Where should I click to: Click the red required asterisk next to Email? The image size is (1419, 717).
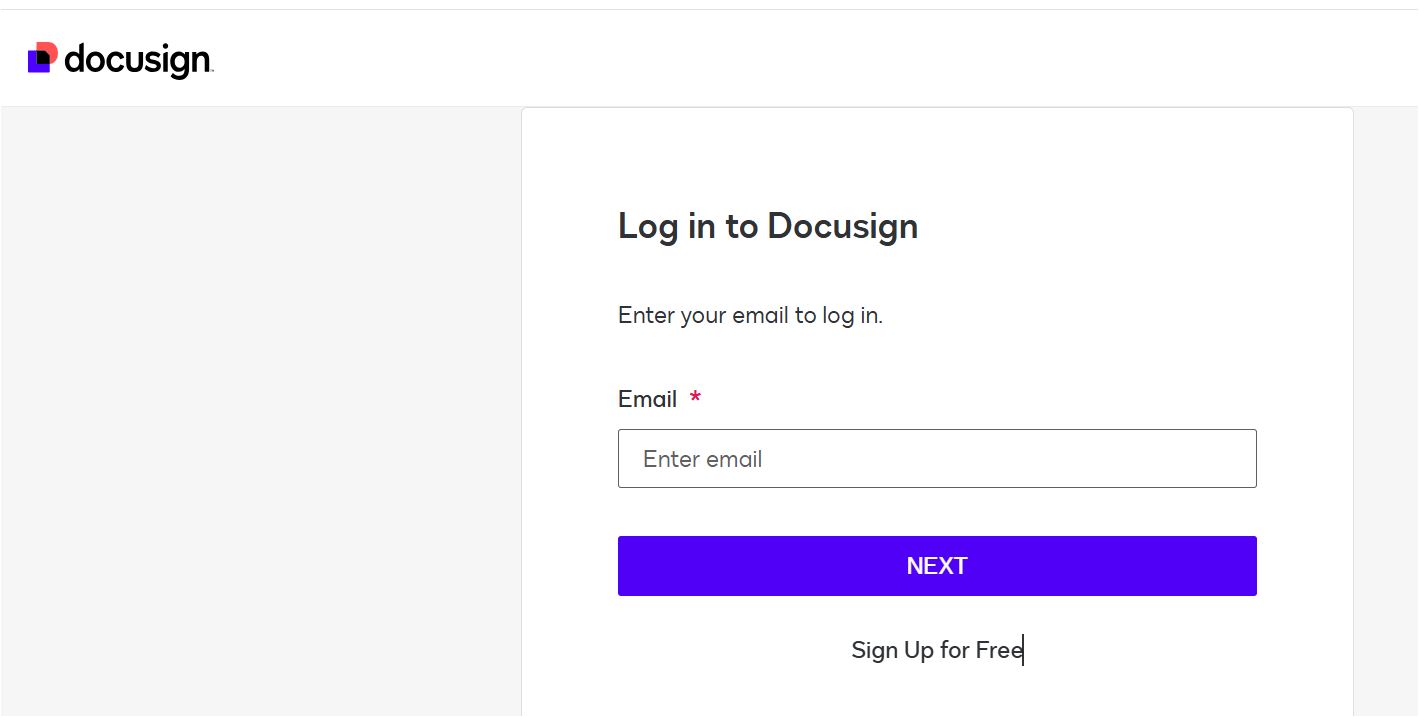[695, 398]
